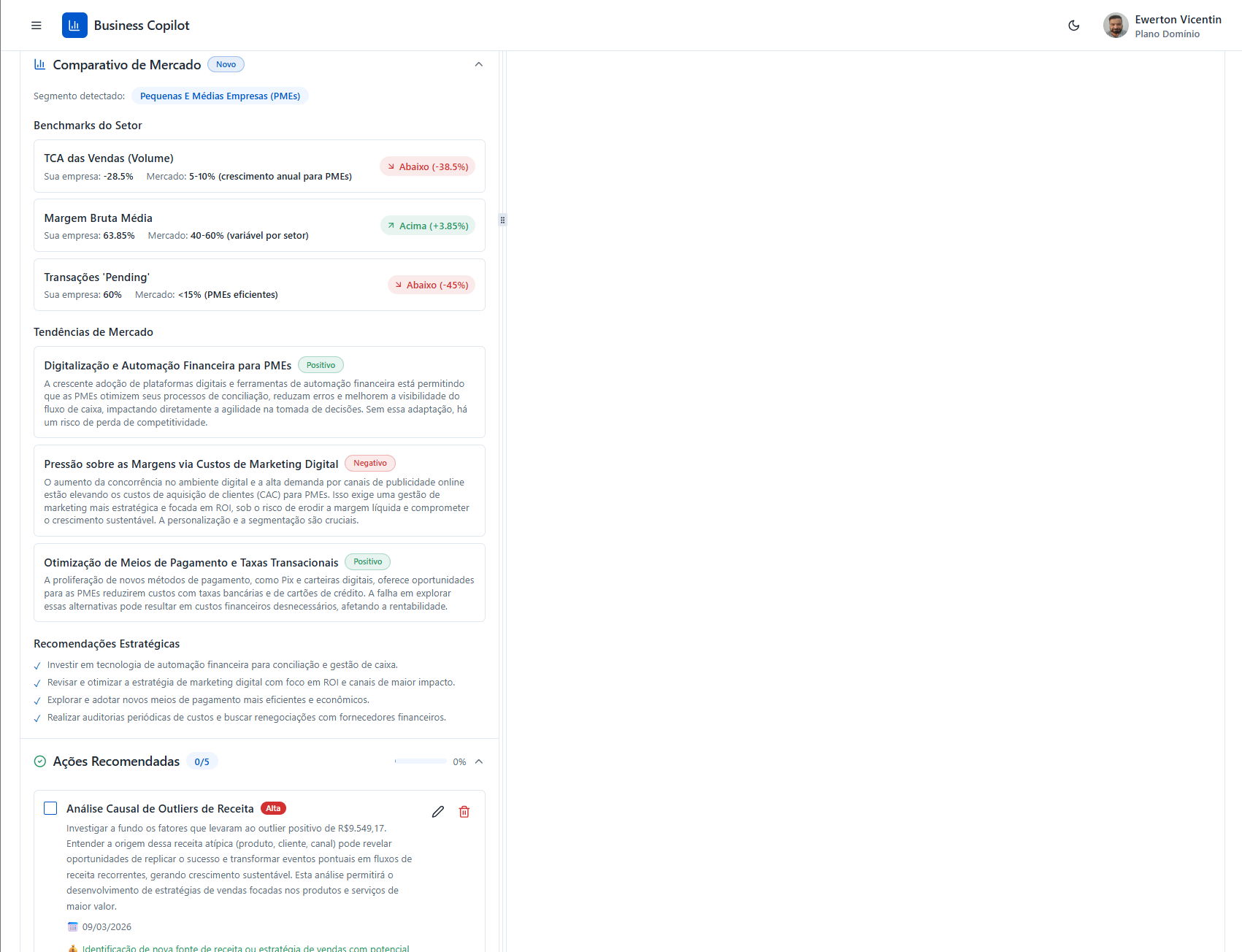Open profile via Ewerton Vicentin avatar
The width and height of the screenshot is (1242, 952).
click(x=1116, y=25)
